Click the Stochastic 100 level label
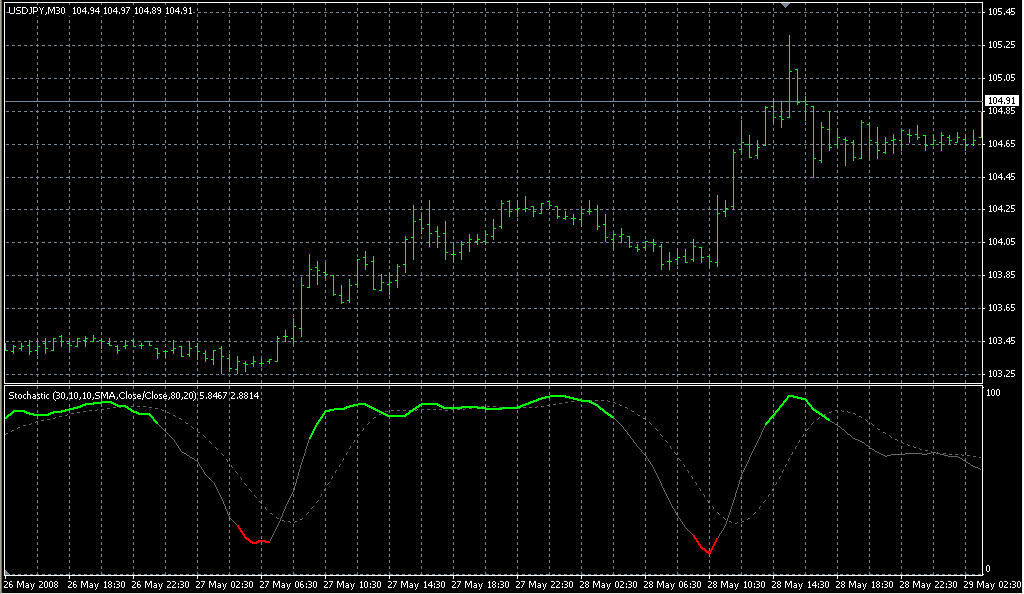The width and height of the screenshot is (1024, 594). coord(994,393)
